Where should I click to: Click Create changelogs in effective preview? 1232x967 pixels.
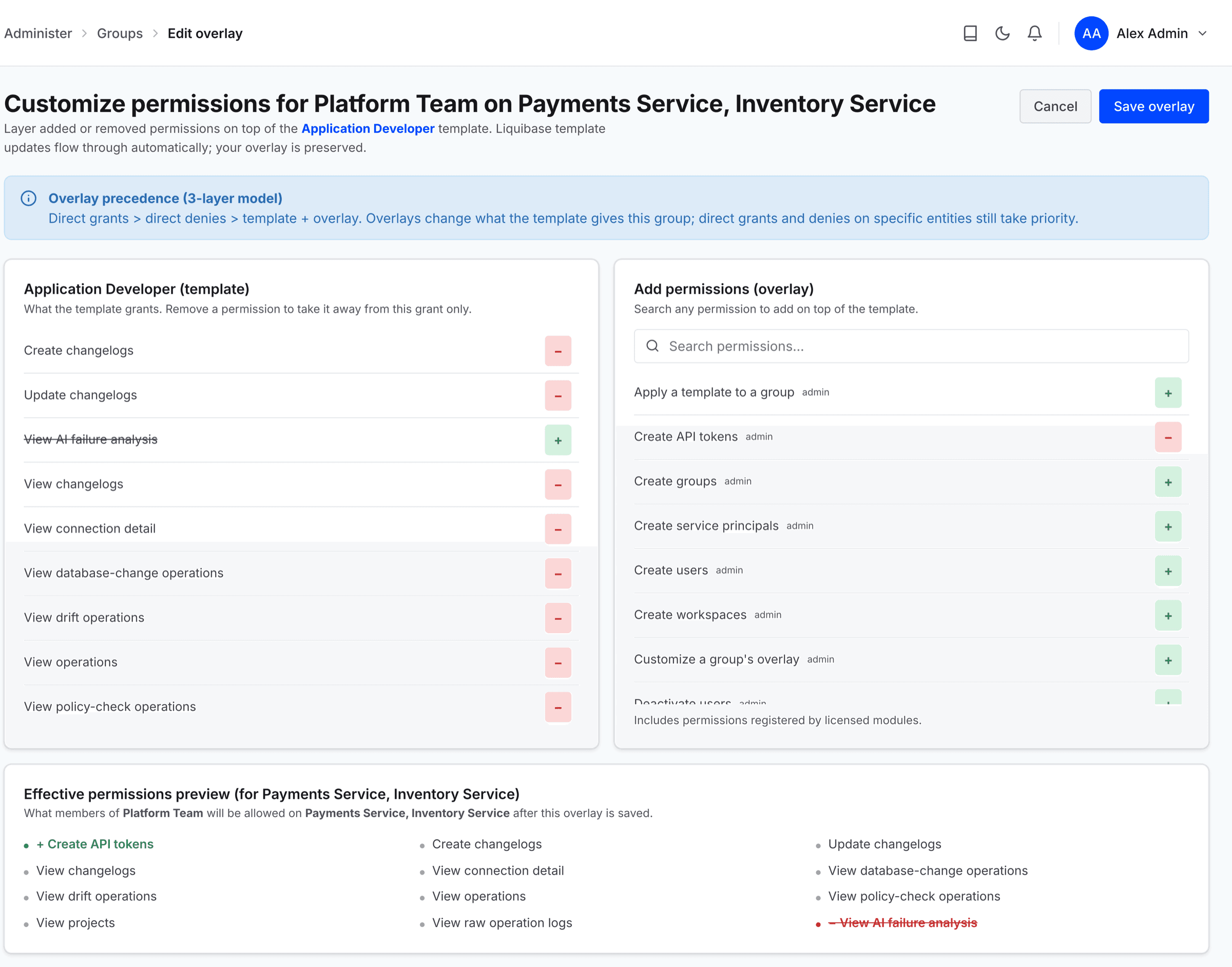tap(487, 844)
